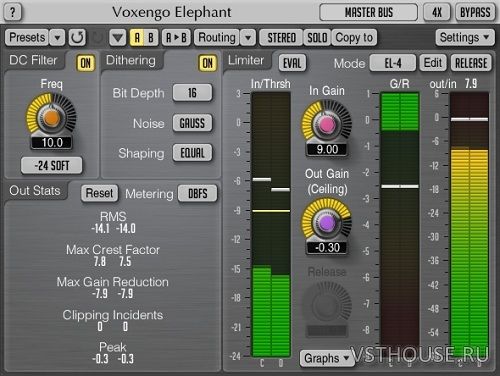The image size is (500, 376).
Task: Toggle the Dithering ON switch
Action: pyautogui.click(x=207, y=63)
